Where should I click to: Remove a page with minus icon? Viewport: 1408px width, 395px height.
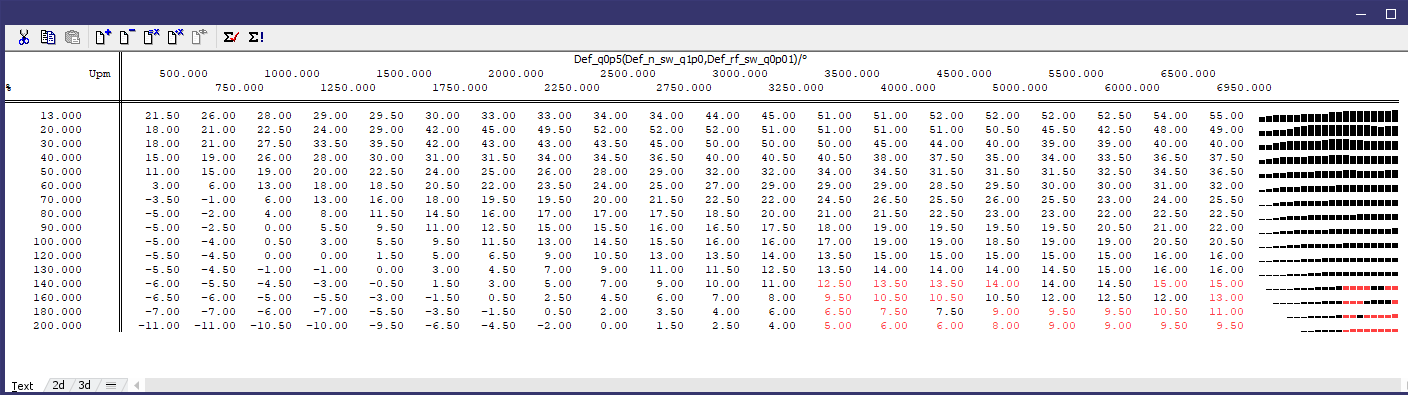click(127, 37)
